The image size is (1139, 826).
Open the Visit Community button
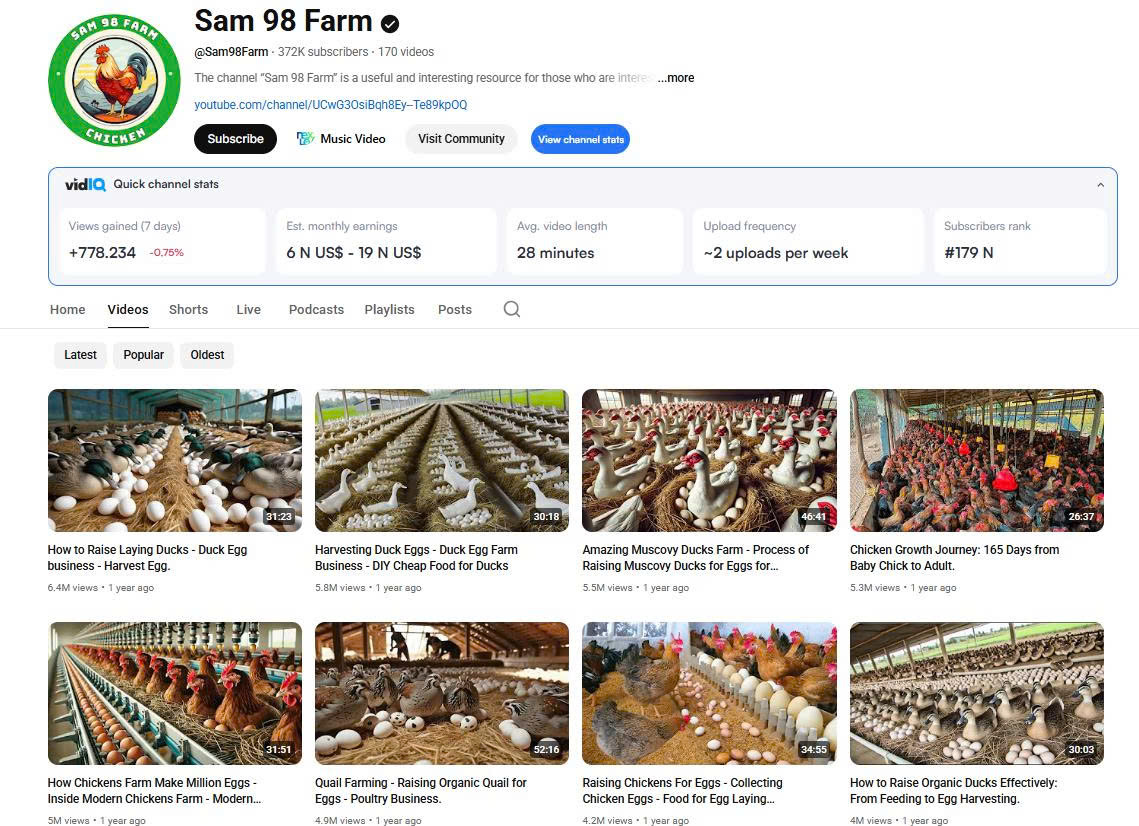click(461, 139)
